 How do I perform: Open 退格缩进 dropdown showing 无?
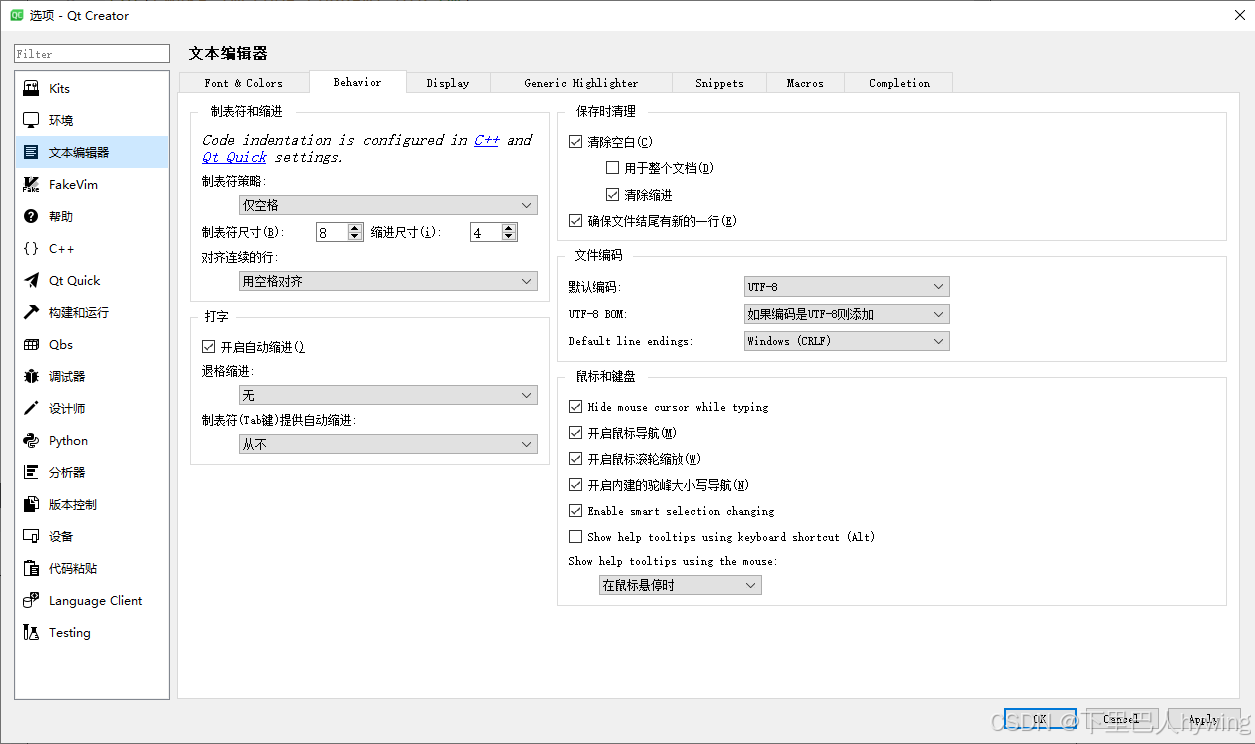tap(388, 396)
